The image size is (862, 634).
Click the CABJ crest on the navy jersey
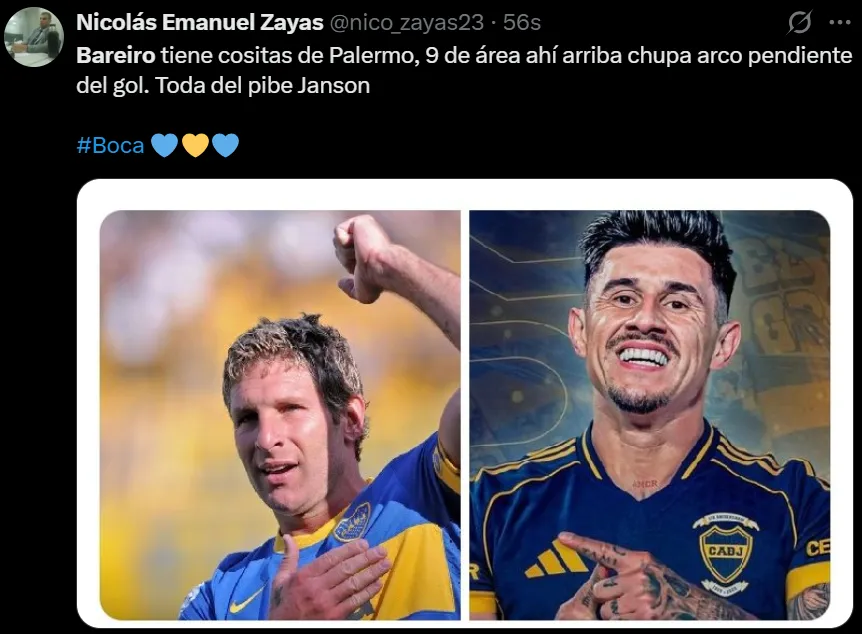(x=726, y=554)
